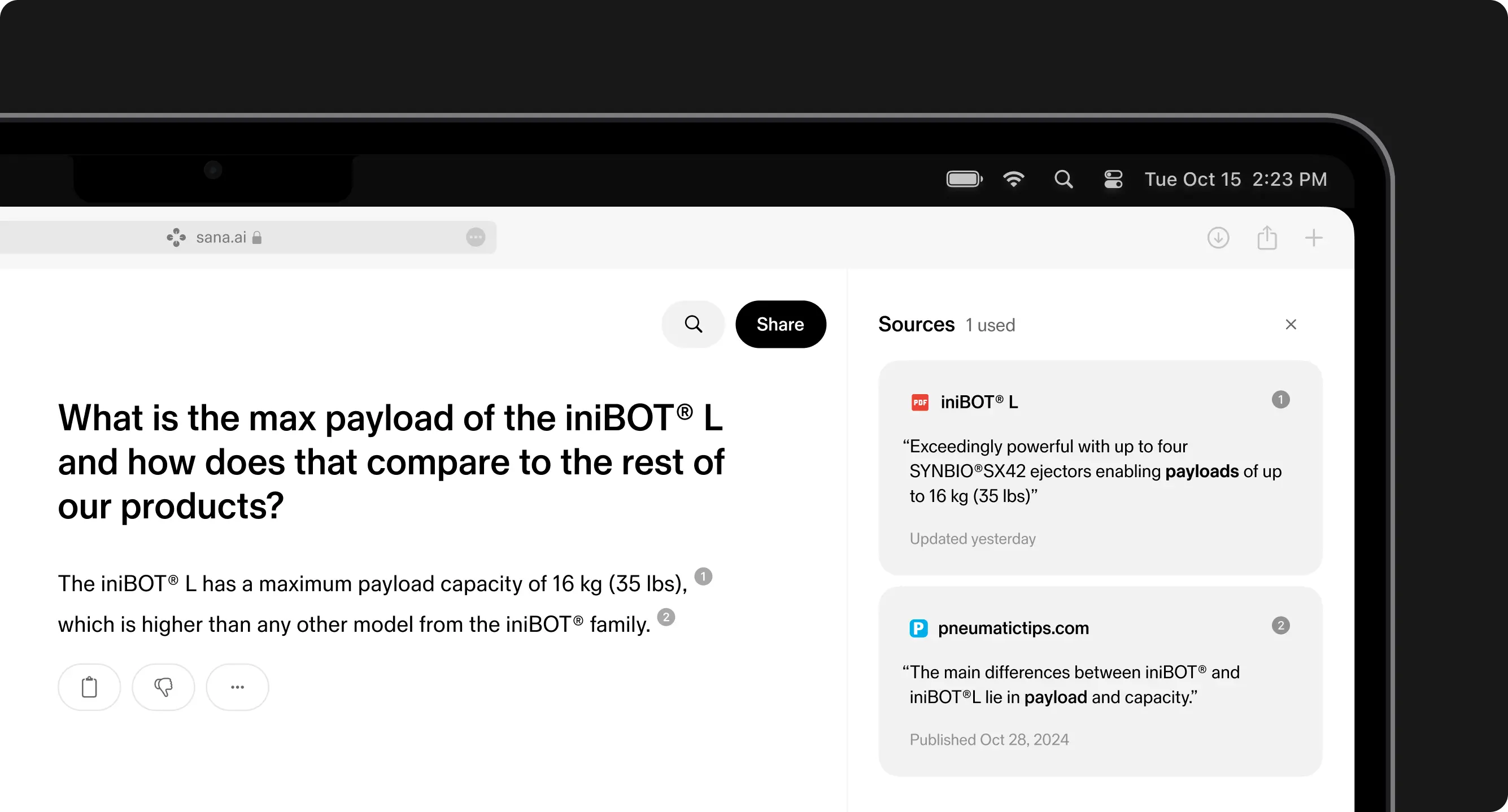
Task: Click the answer text about 16 kg capacity
Action: point(372,604)
